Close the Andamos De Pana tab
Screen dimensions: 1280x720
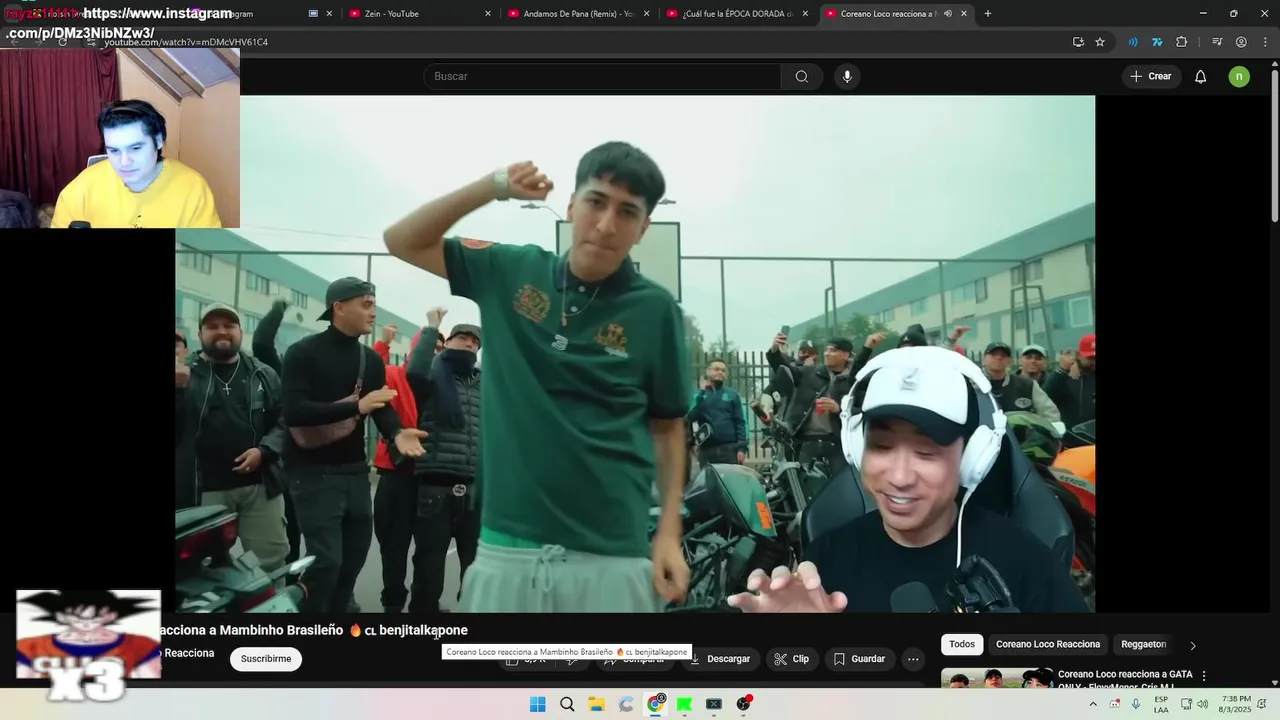point(647,14)
